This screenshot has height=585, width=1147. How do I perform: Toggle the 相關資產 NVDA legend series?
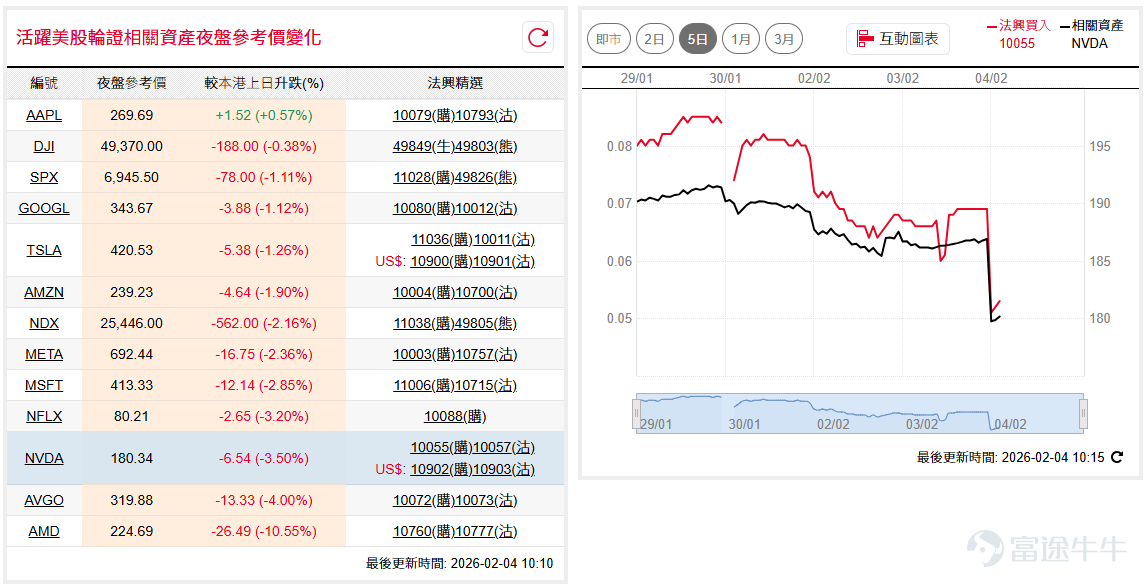tap(1091, 34)
